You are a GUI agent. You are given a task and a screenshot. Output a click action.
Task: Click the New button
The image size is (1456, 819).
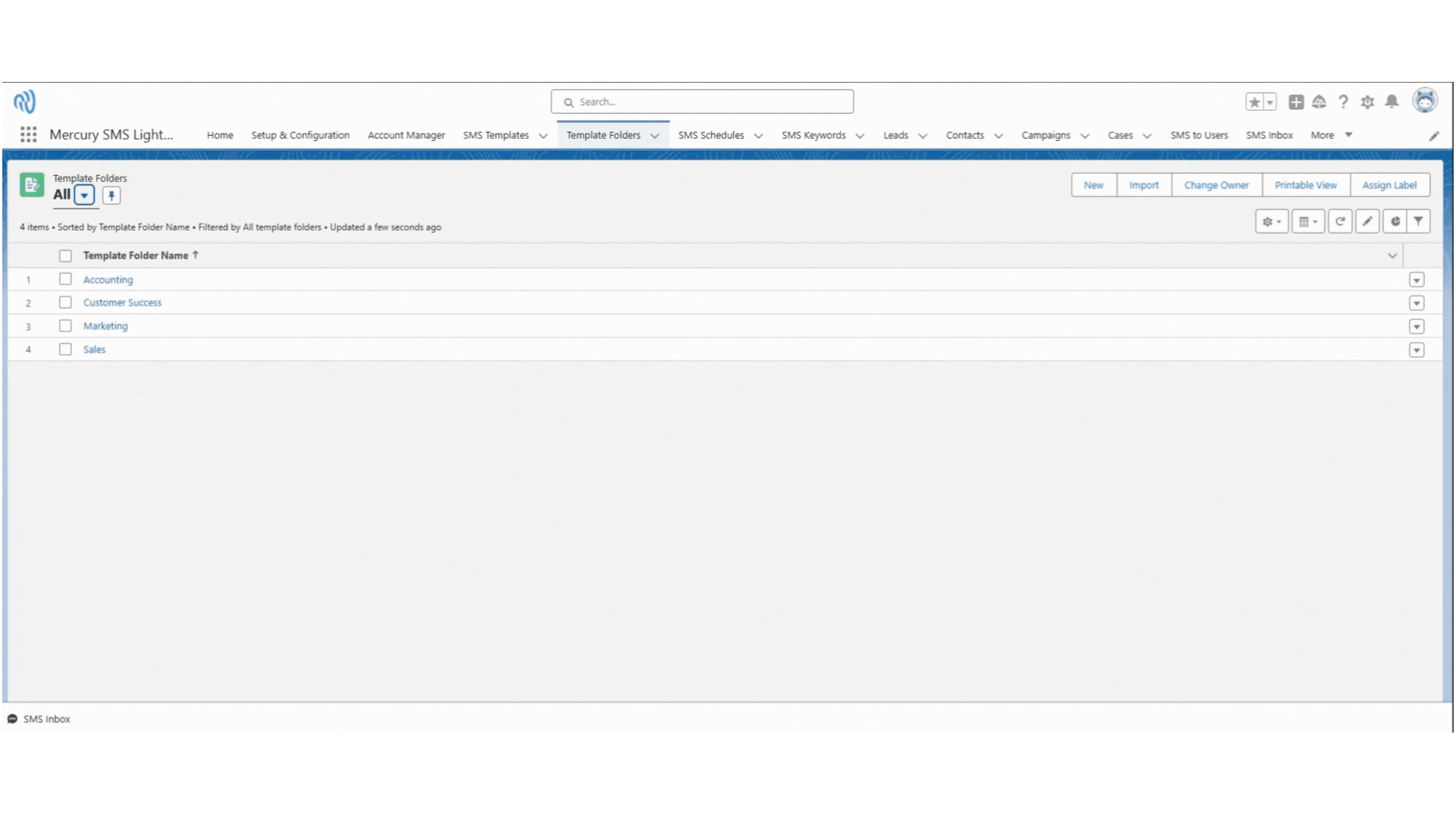pos(1094,185)
